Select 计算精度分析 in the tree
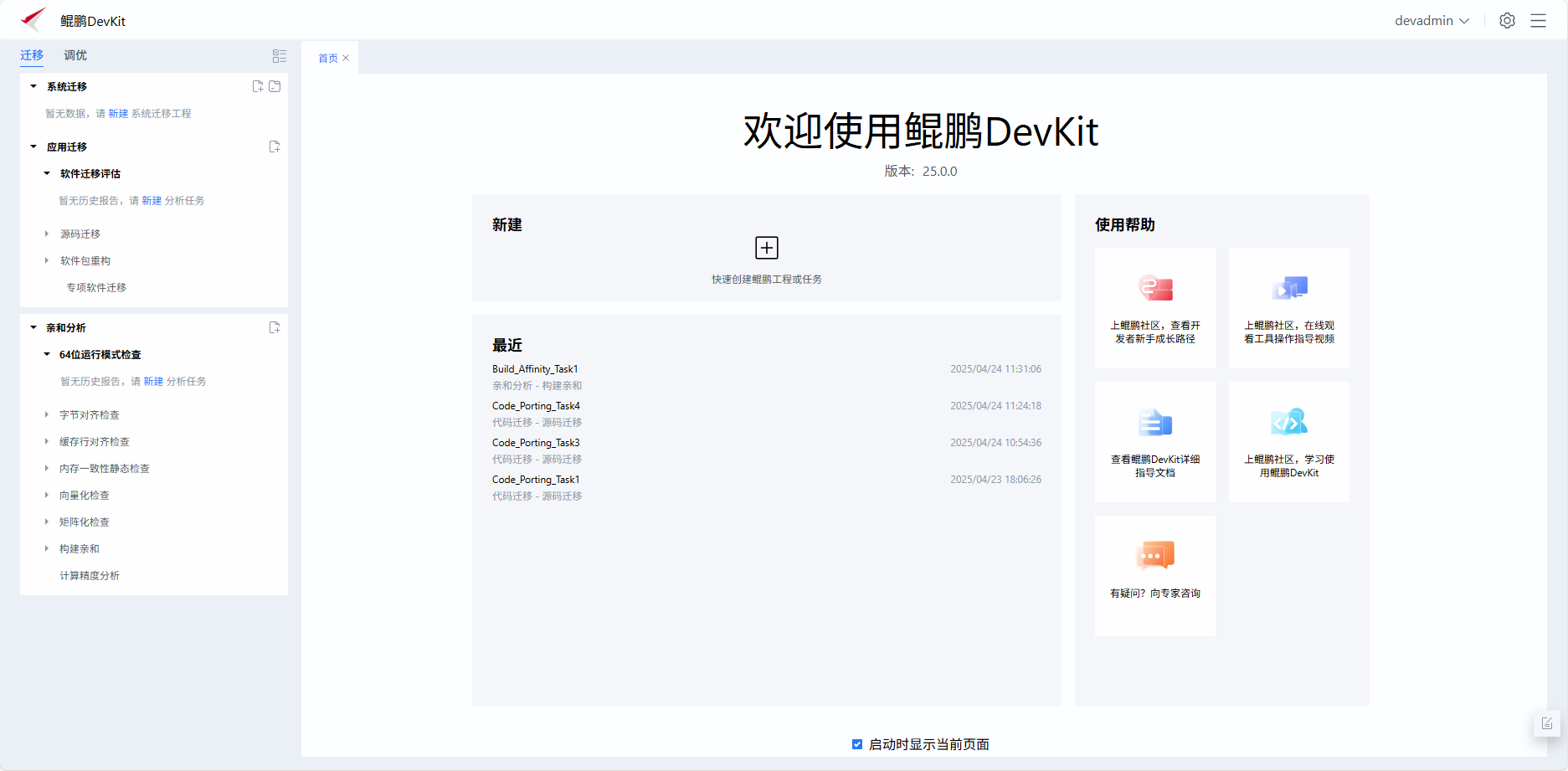The height and width of the screenshot is (771, 1568). pyautogui.click(x=90, y=575)
